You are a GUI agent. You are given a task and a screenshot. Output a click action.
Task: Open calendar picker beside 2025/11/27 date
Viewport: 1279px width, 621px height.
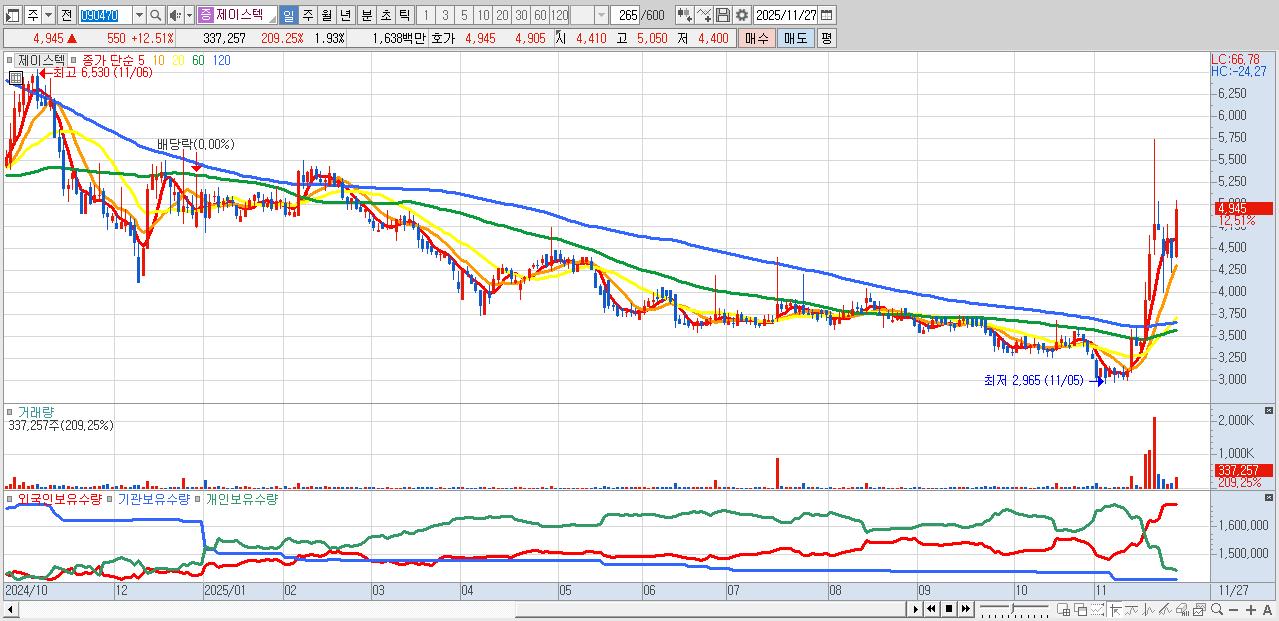(826, 15)
